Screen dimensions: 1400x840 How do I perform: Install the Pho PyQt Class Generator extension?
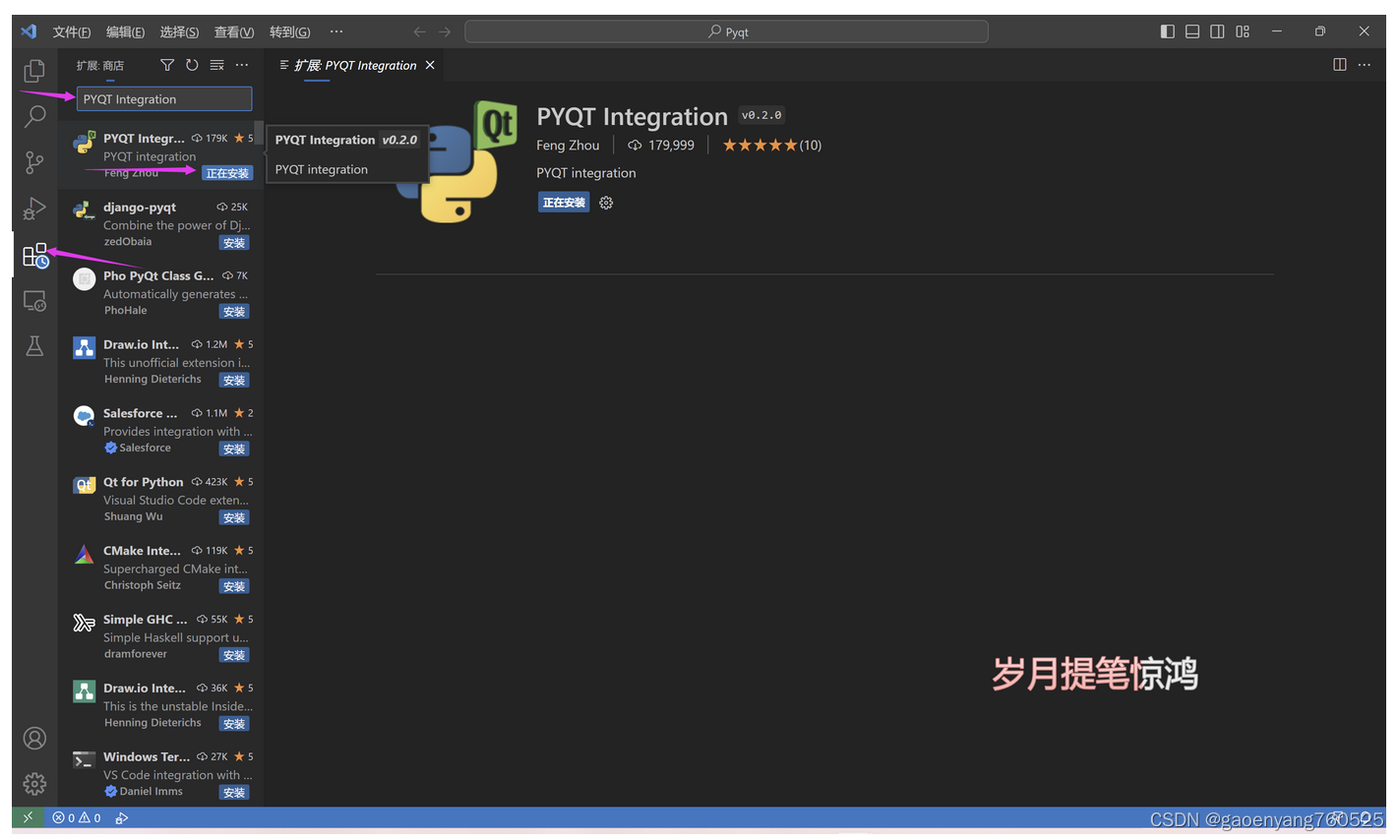coord(234,312)
